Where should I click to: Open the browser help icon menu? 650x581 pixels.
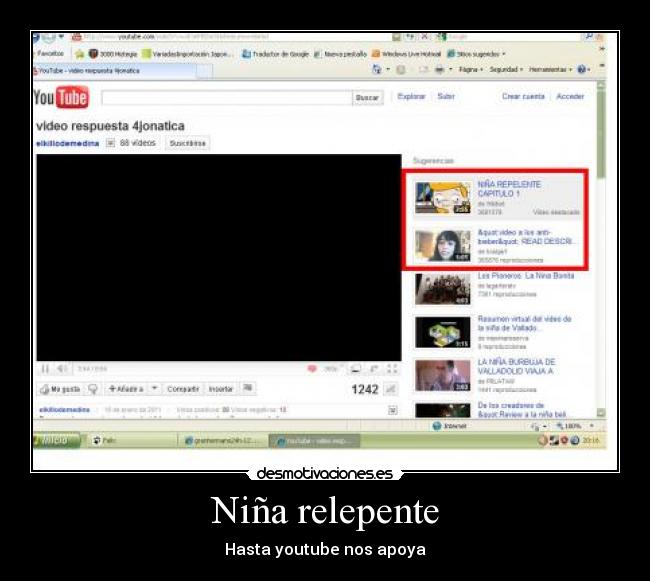tap(584, 70)
